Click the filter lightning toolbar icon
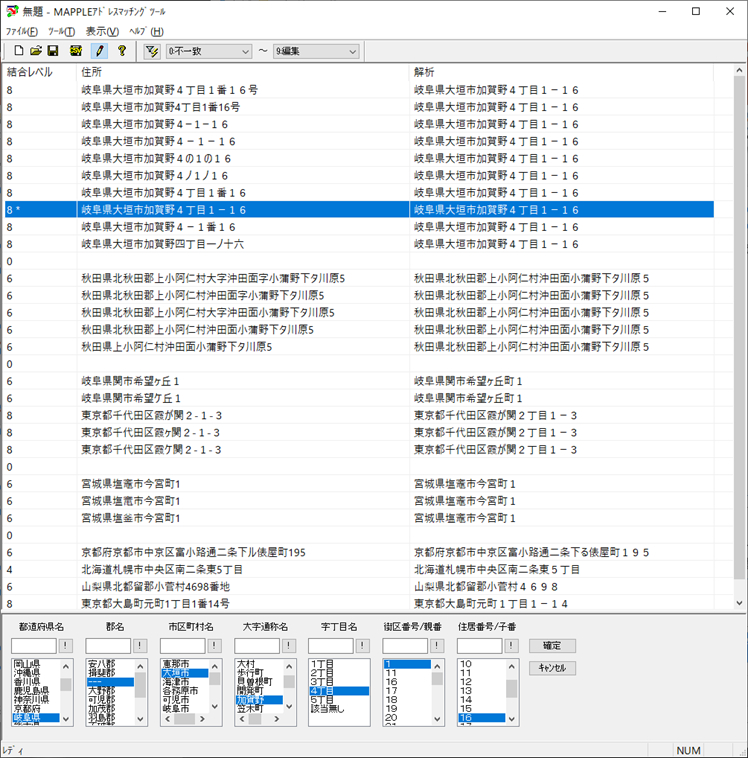 pos(152,51)
